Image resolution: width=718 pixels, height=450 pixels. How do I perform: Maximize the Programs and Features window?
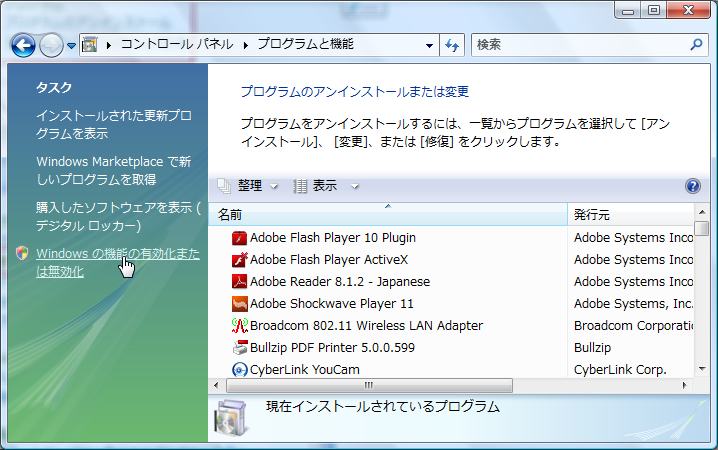(654, 11)
